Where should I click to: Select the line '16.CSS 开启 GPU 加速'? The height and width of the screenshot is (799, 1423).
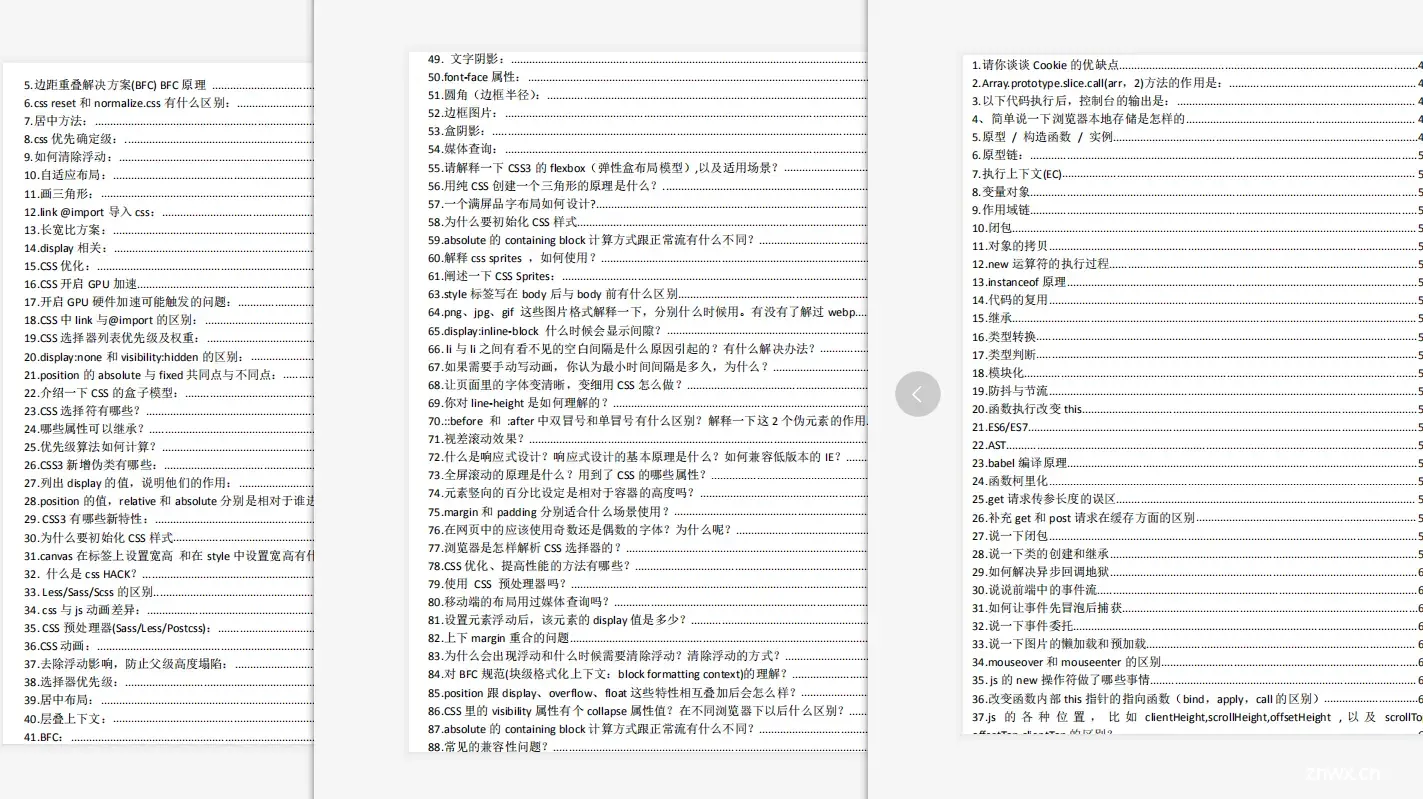(168, 284)
